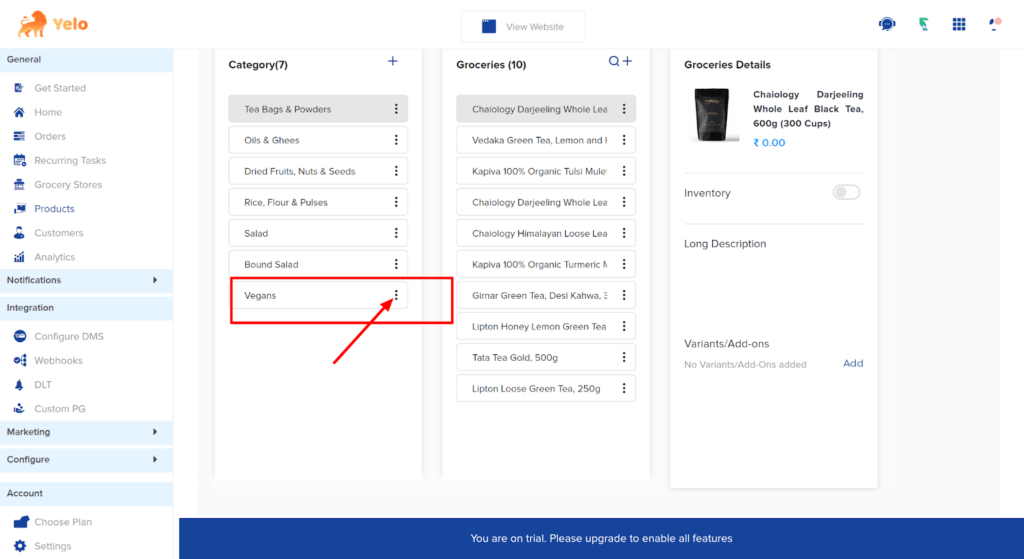Screen dimensions: 1024x559
Task: Open Orders in the sidebar
Action: pos(50,136)
